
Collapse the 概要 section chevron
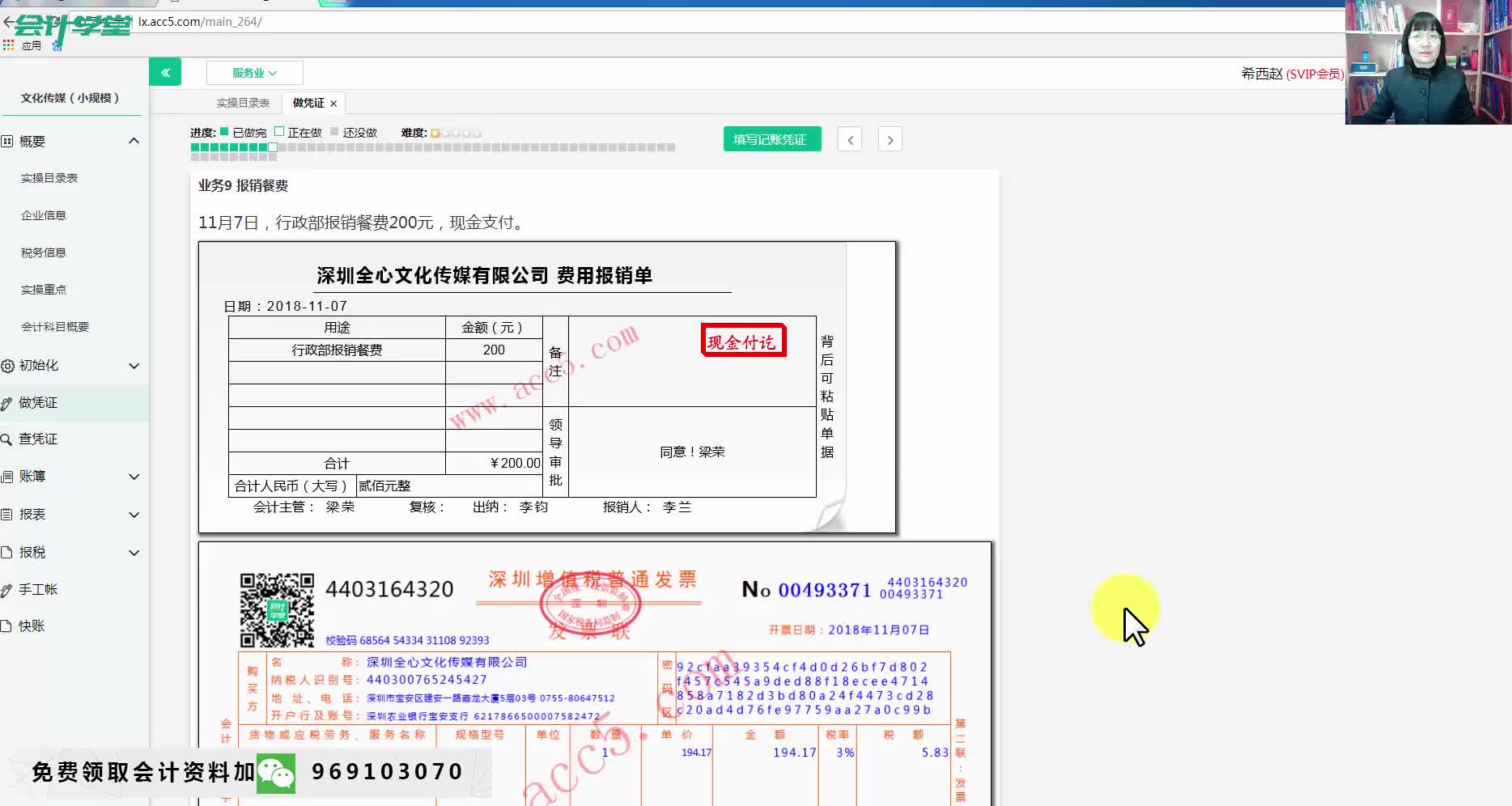pos(134,140)
